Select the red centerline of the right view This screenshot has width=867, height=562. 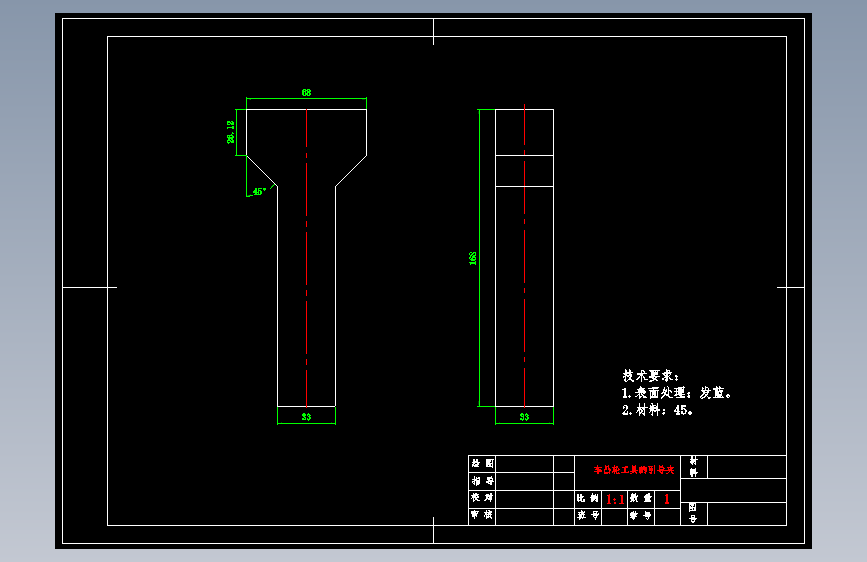524,258
